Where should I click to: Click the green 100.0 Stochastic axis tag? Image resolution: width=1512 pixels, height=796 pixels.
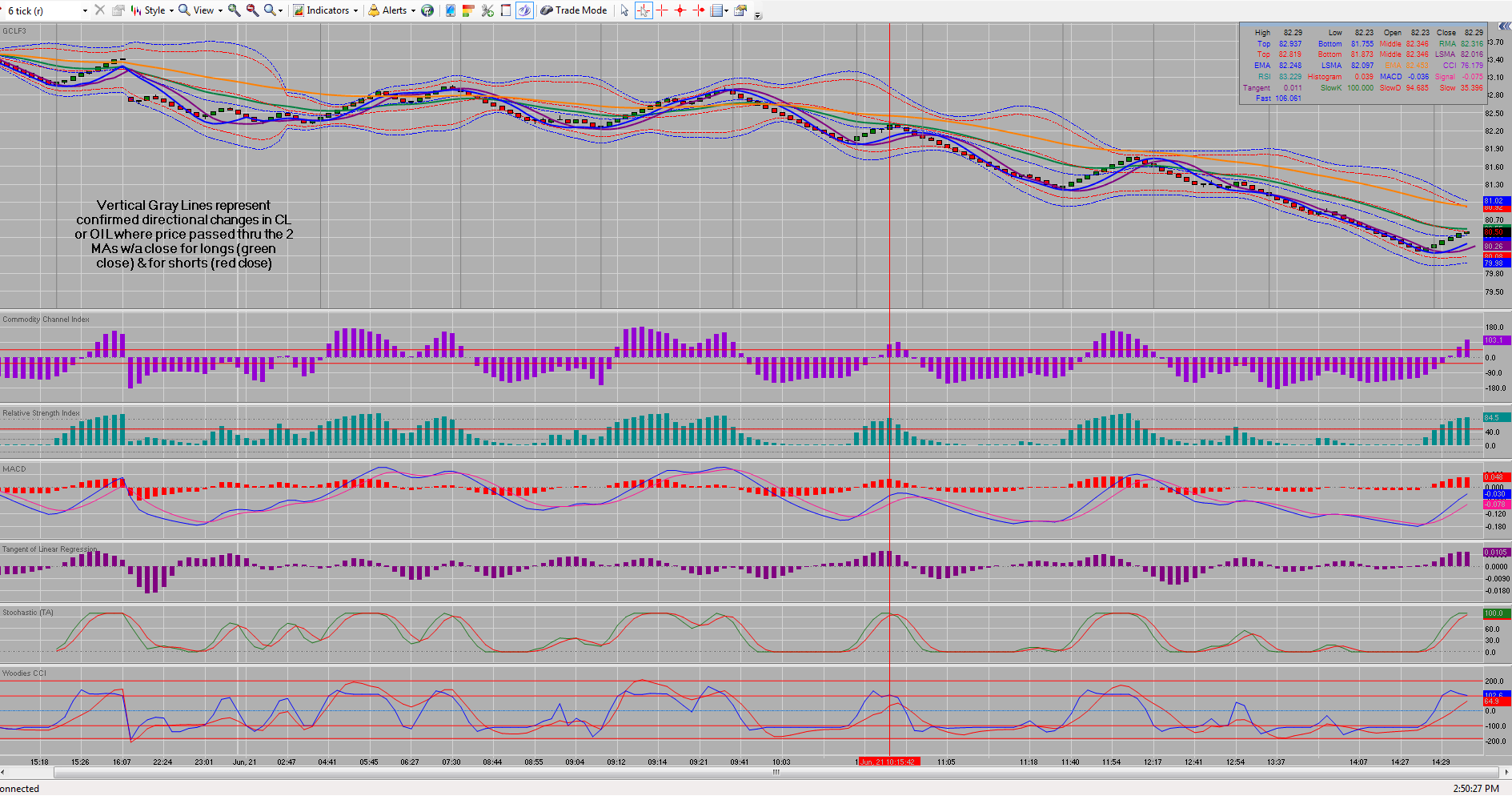pyautogui.click(x=1496, y=613)
